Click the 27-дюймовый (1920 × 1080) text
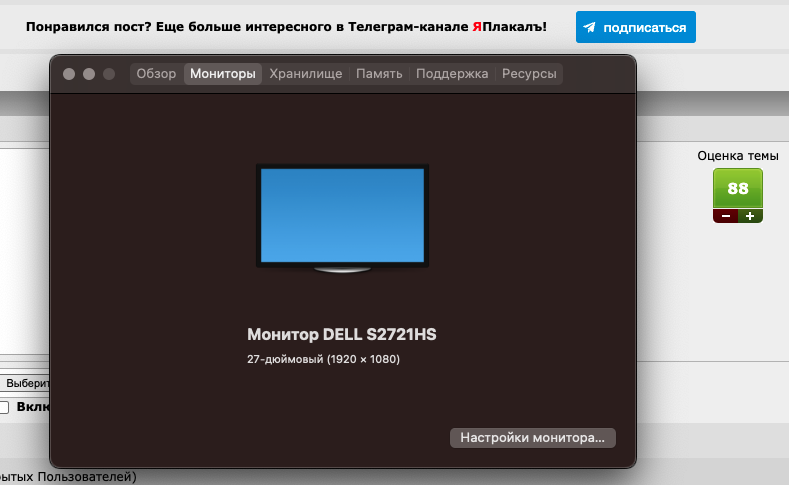The height and width of the screenshot is (485, 789). (323, 359)
